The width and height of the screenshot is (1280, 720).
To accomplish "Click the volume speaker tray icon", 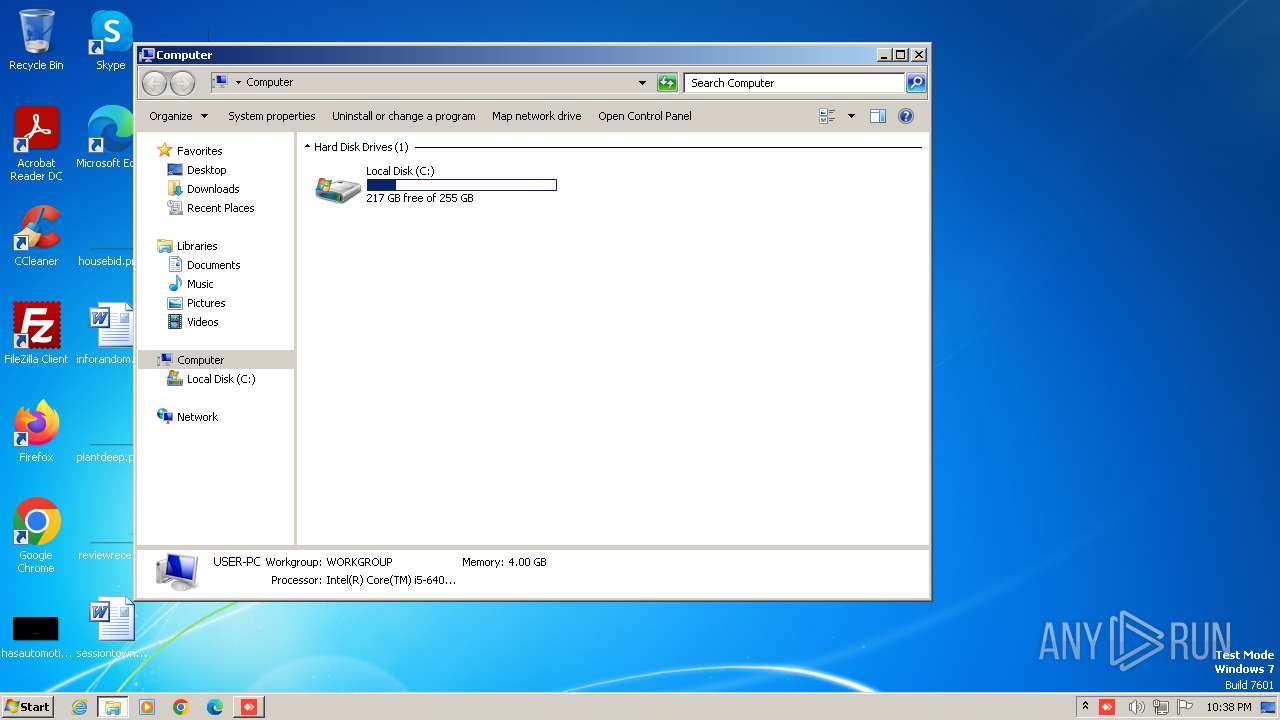I will pos(1136,707).
